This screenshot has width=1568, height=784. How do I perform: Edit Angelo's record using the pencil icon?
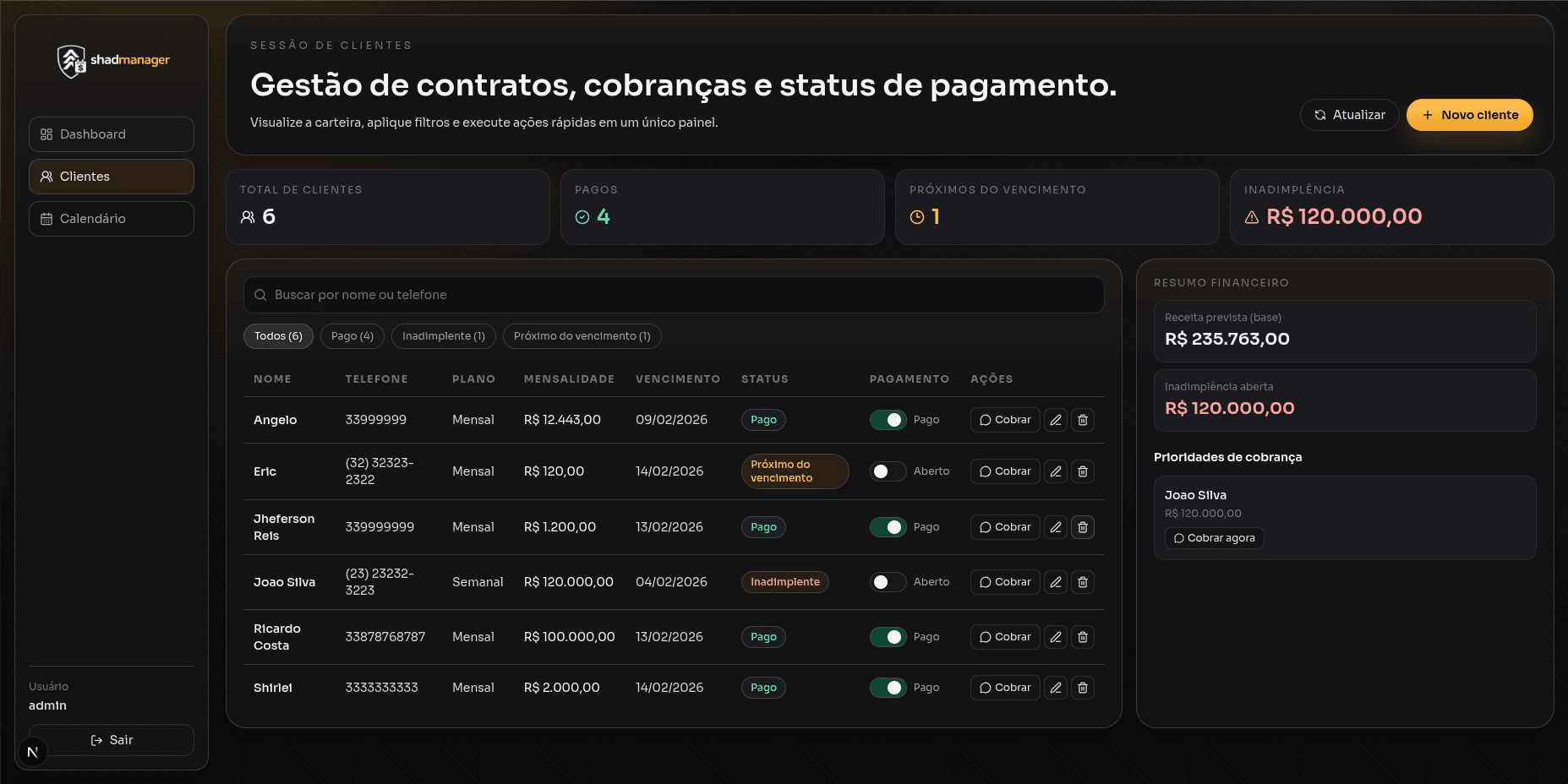[x=1055, y=419]
